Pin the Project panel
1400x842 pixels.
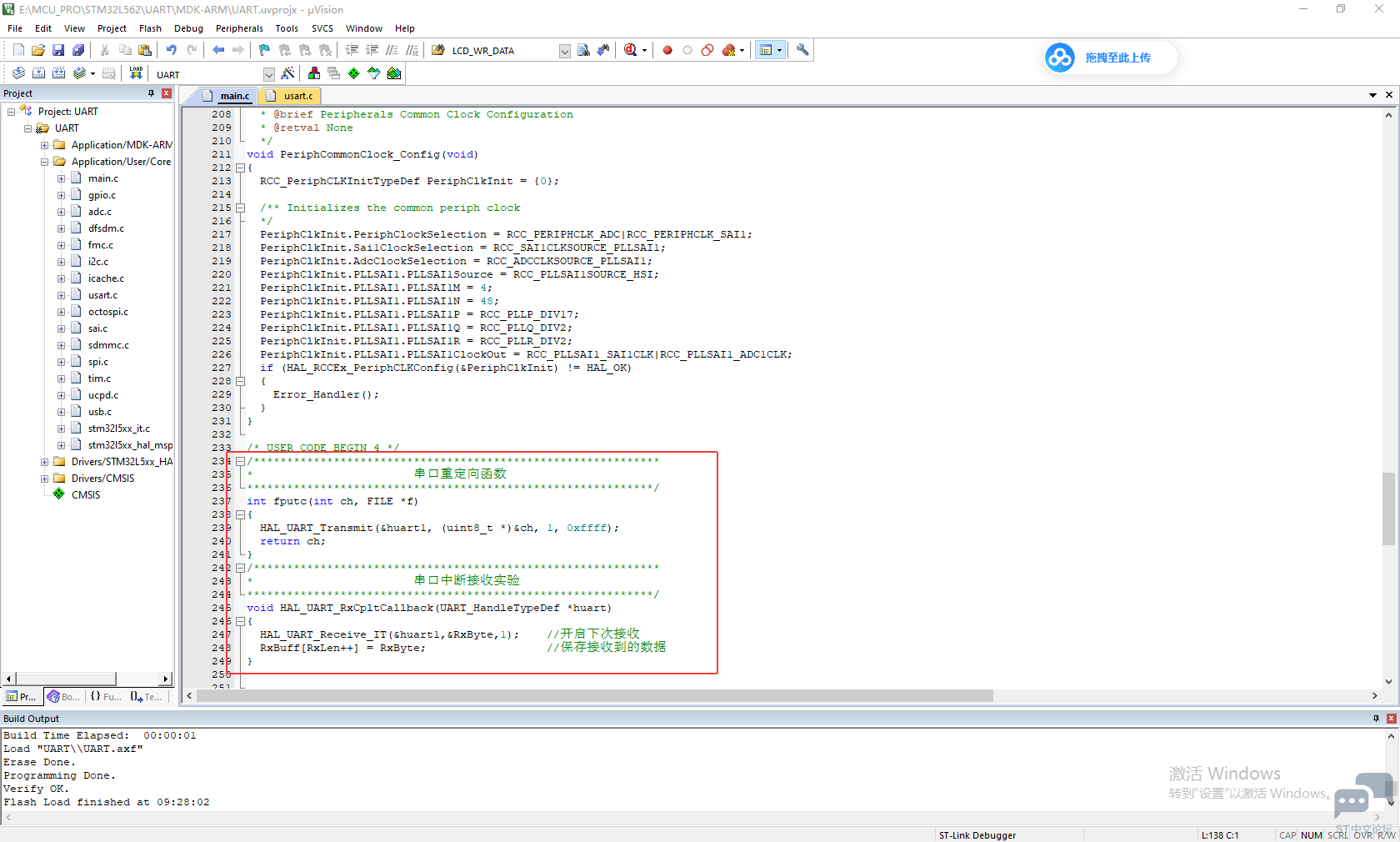tap(151, 93)
